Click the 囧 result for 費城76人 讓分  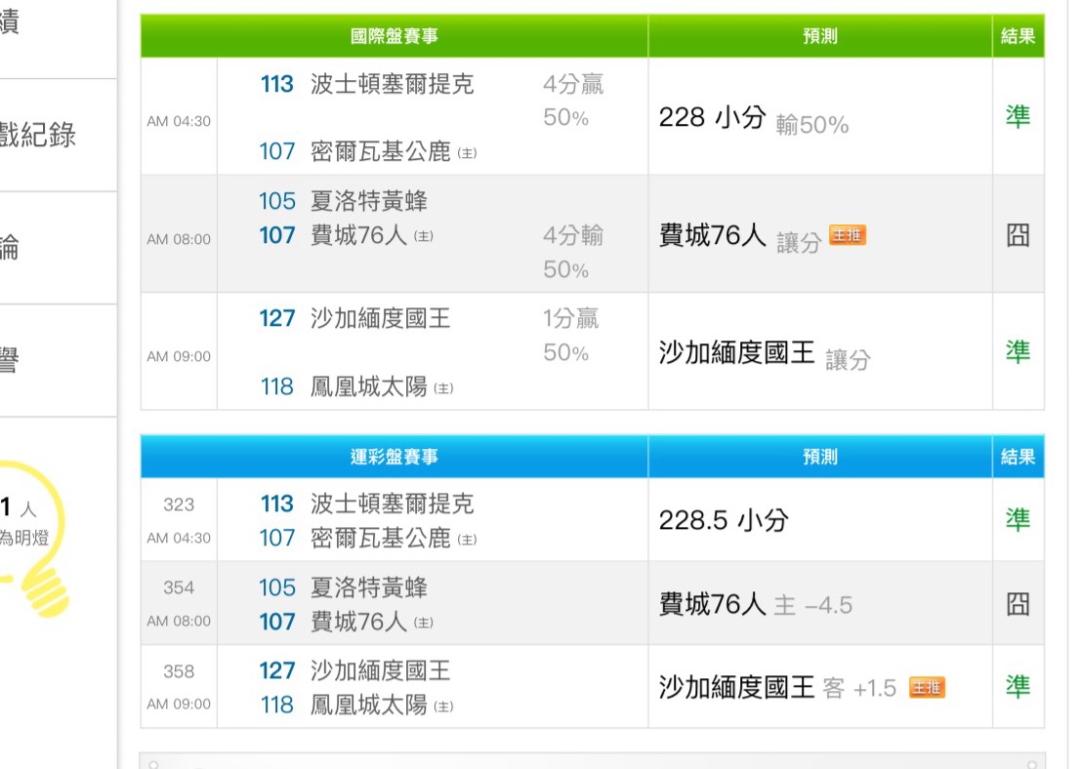point(1018,235)
